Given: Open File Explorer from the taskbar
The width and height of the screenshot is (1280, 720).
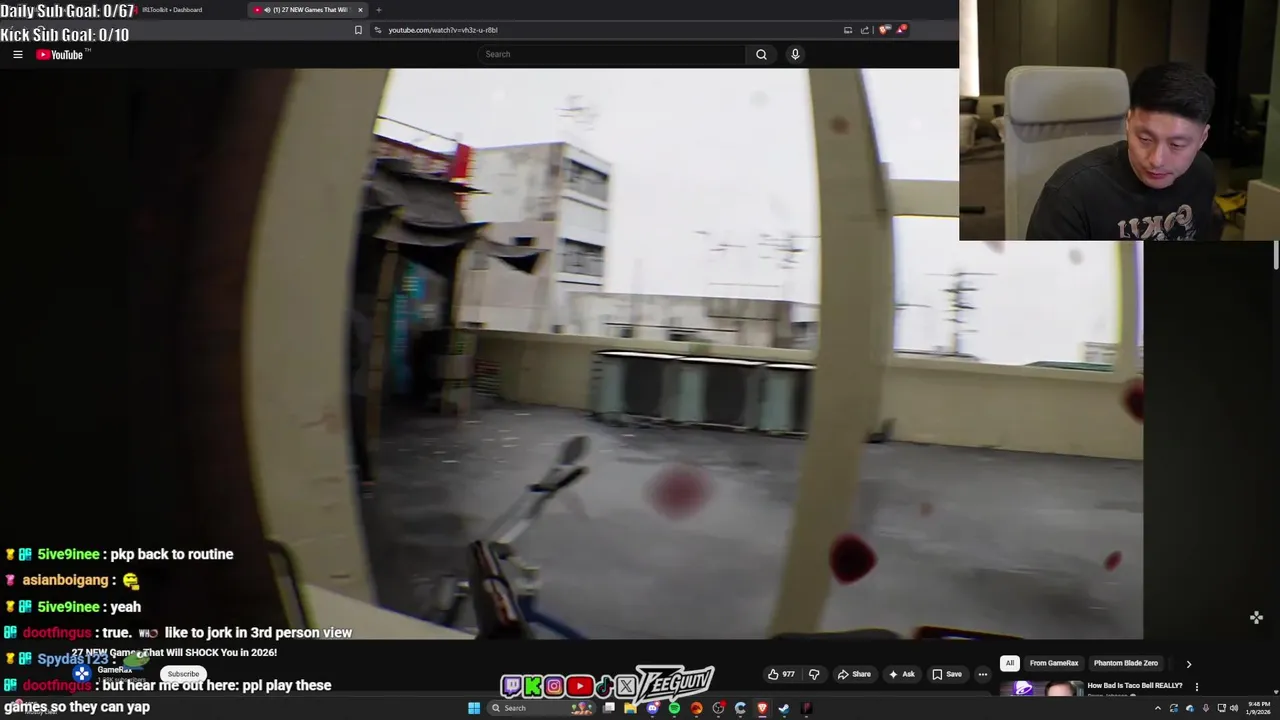Looking at the screenshot, I should [631, 708].
